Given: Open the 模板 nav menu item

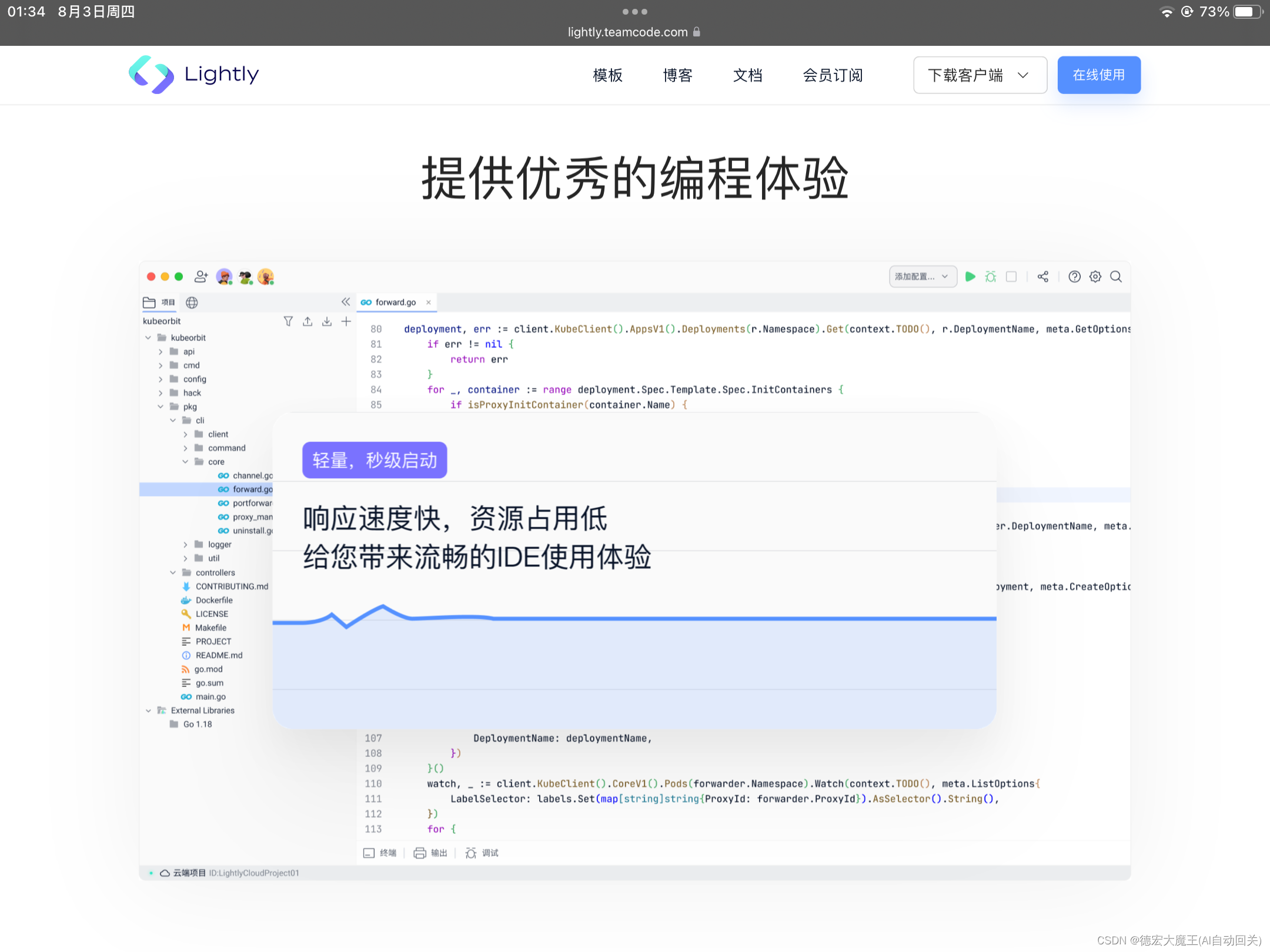Looking at the screenshot, I should (x=607, y=75).
